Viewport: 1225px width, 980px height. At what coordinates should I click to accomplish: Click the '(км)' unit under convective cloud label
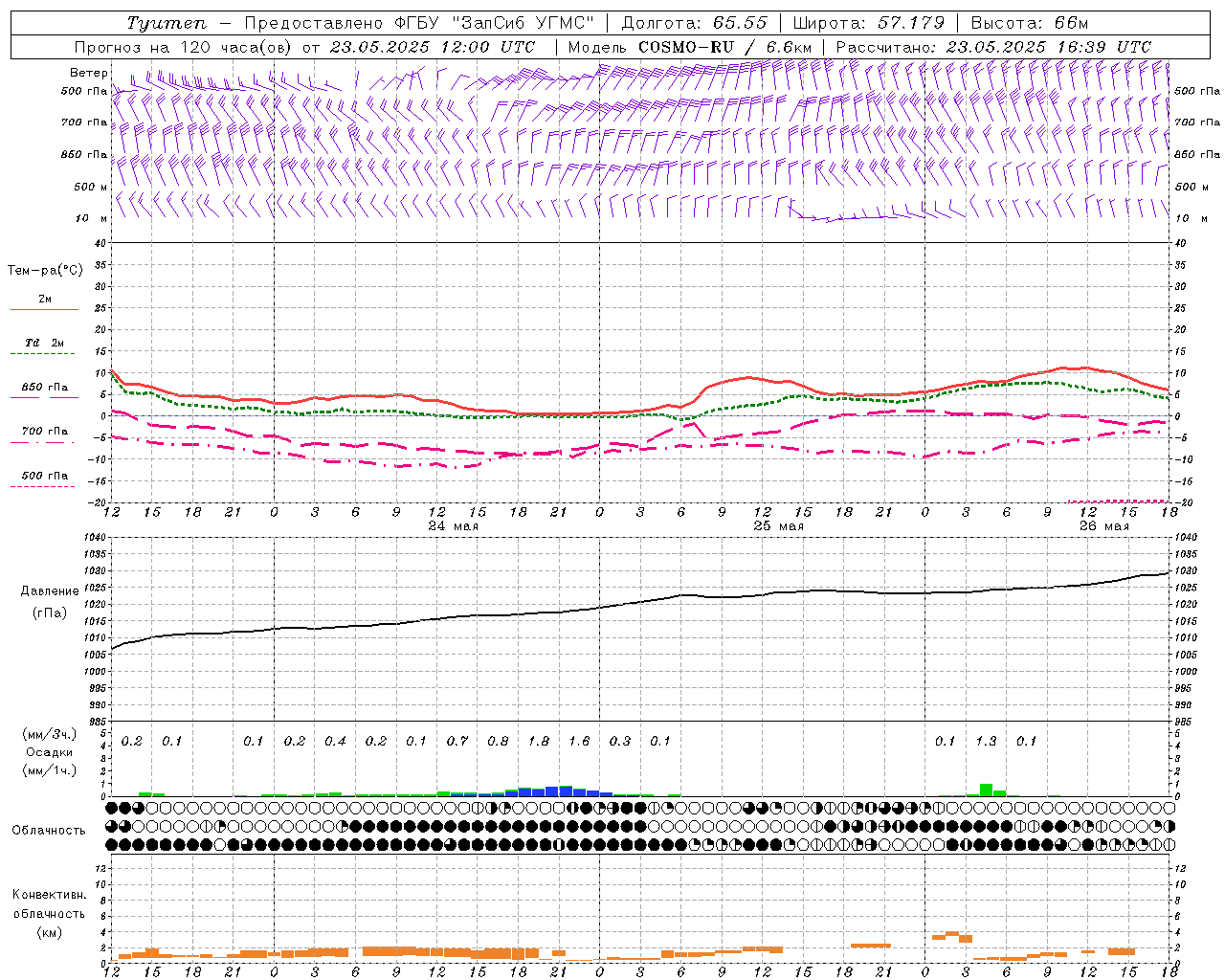tap(49, 932)
